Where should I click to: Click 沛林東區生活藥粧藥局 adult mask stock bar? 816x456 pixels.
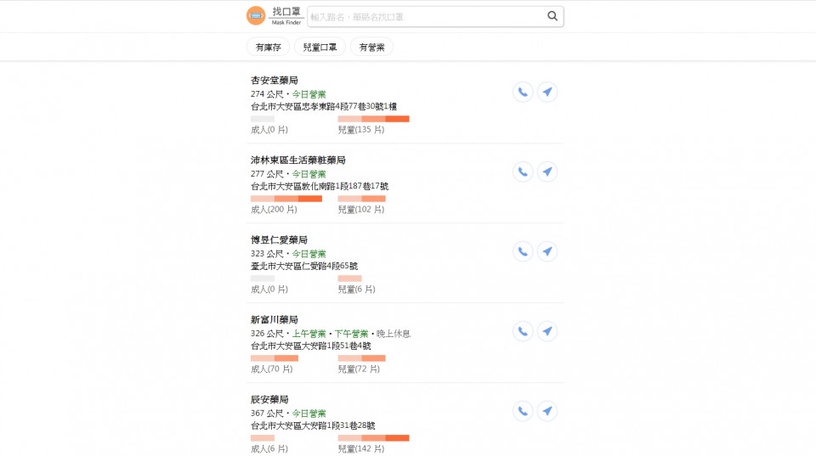pyautogui.click(x=286, y=198)
